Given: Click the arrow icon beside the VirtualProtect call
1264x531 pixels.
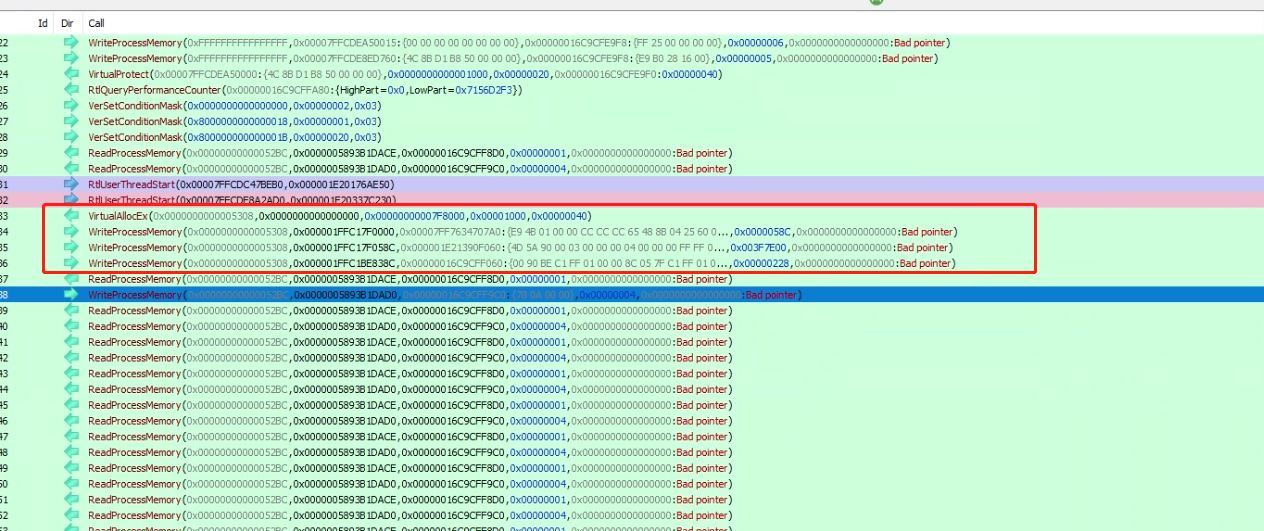Looking at the screenshot, I should (71, 74).
